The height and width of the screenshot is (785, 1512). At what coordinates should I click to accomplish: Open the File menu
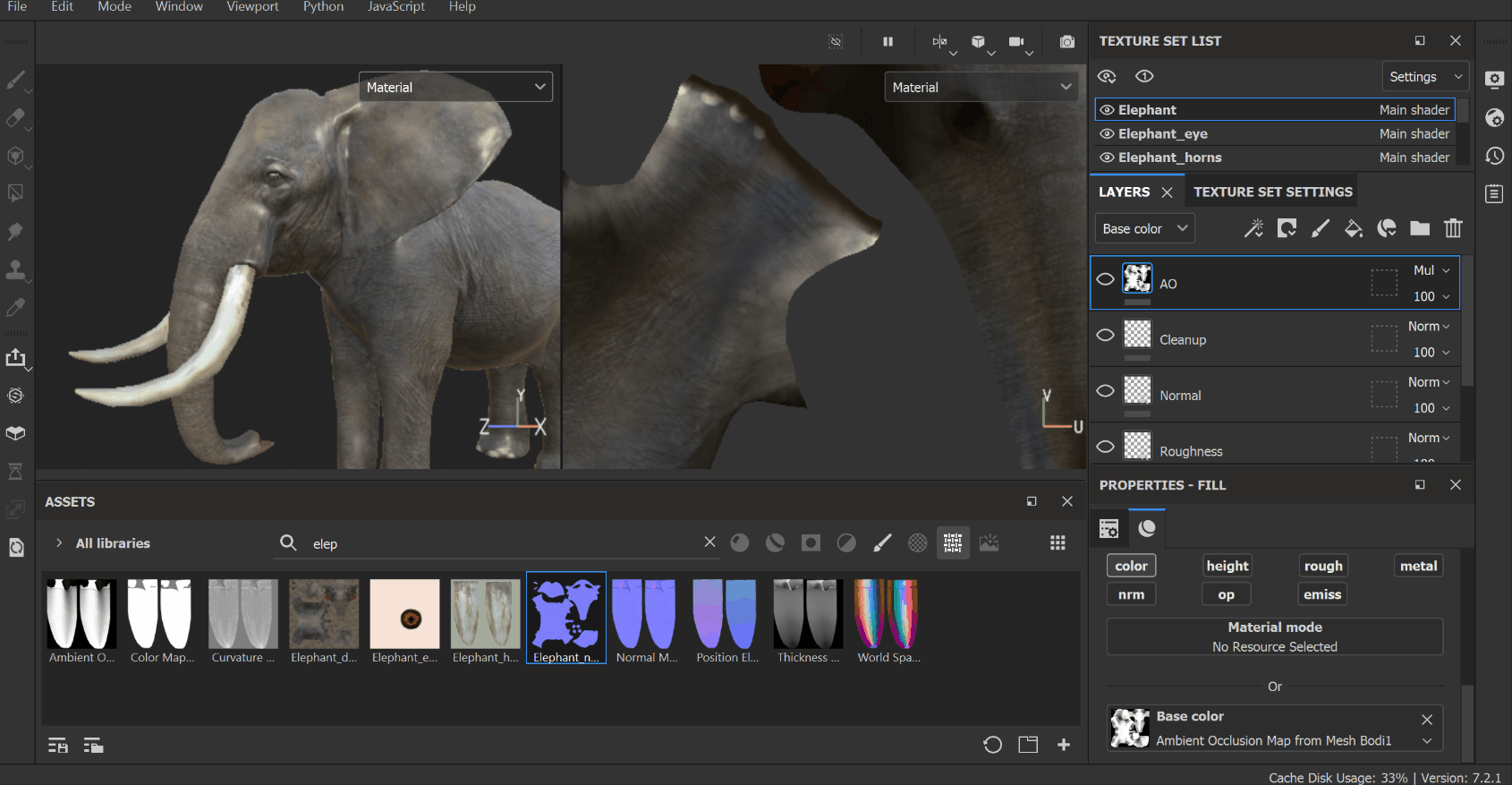pos(17,7)
